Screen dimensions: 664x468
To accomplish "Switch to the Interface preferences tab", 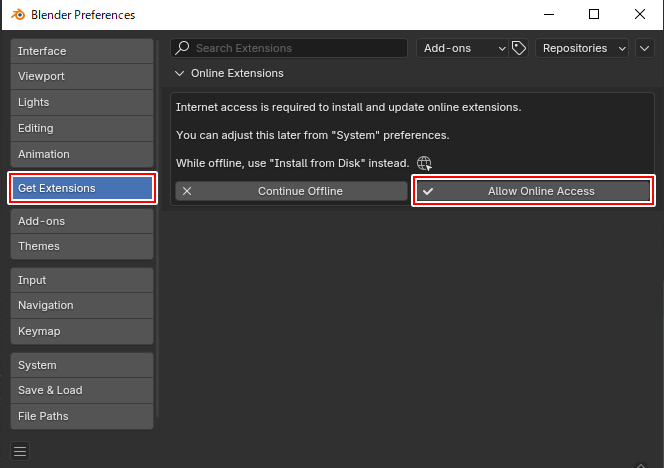I will click(82, 51).
